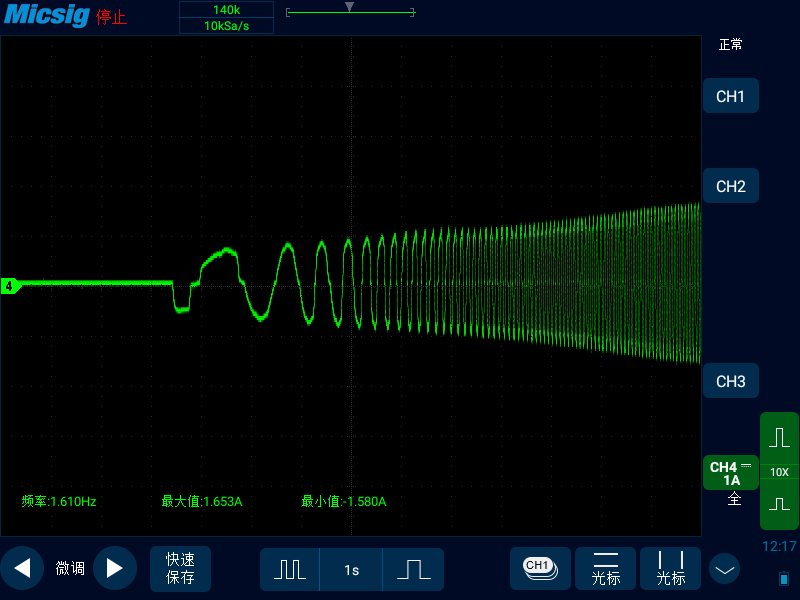
Task: Tap the red 停止 run/stop status
Action: [111, 17]
